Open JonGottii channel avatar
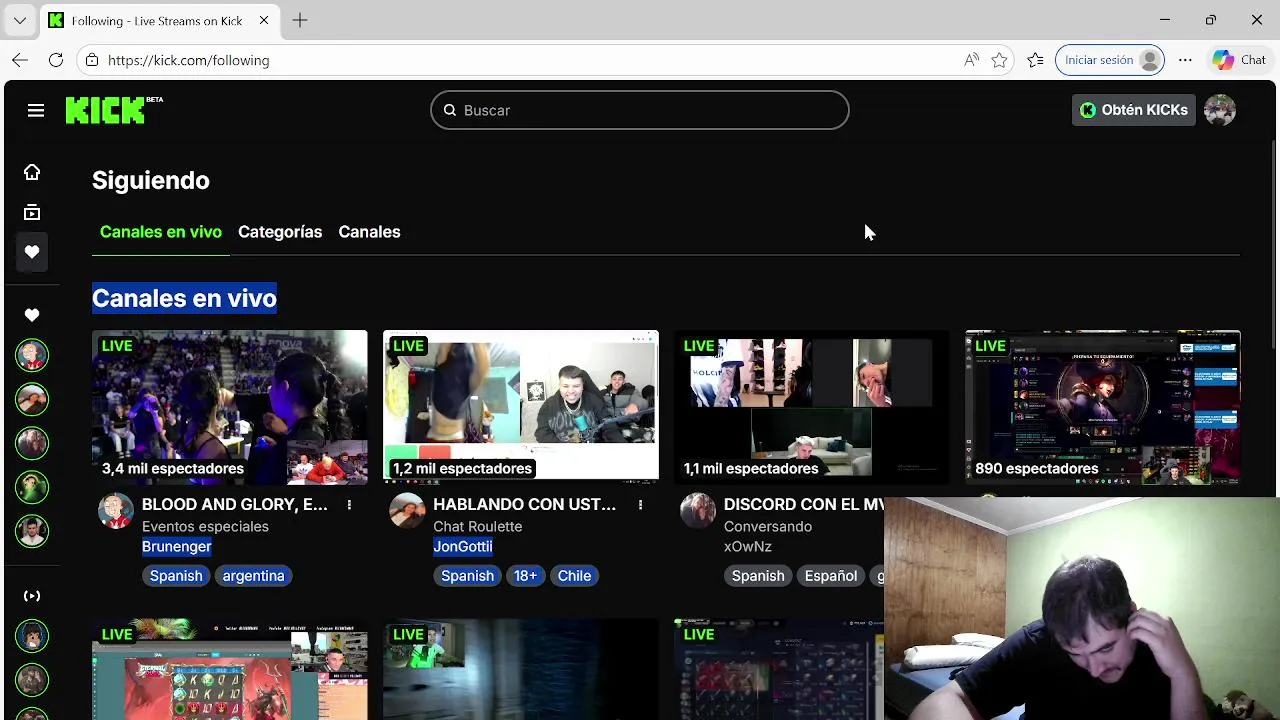 407,511
